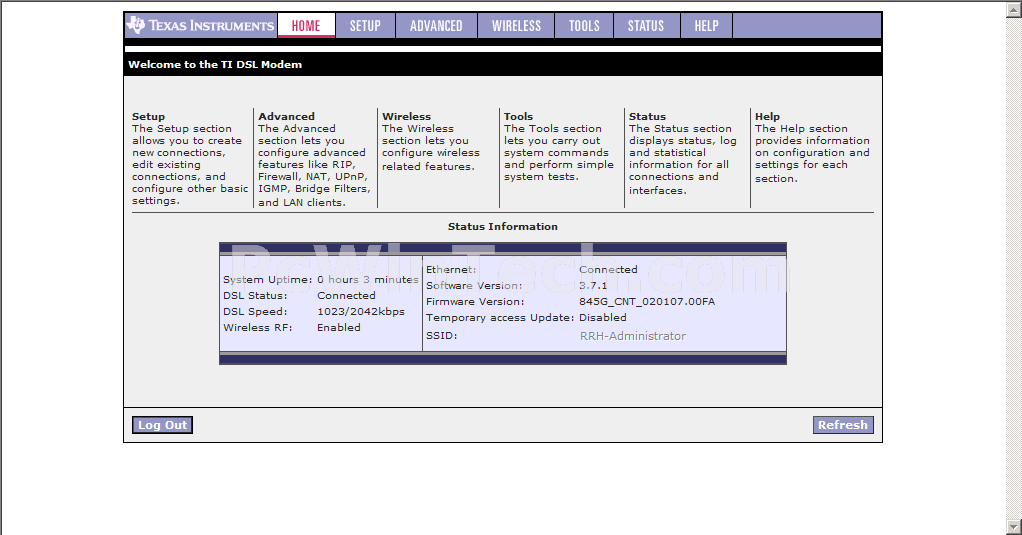Click the Welcome to the TI DSL Modem header
This screenshot has width=1022, height=535.
215,65
